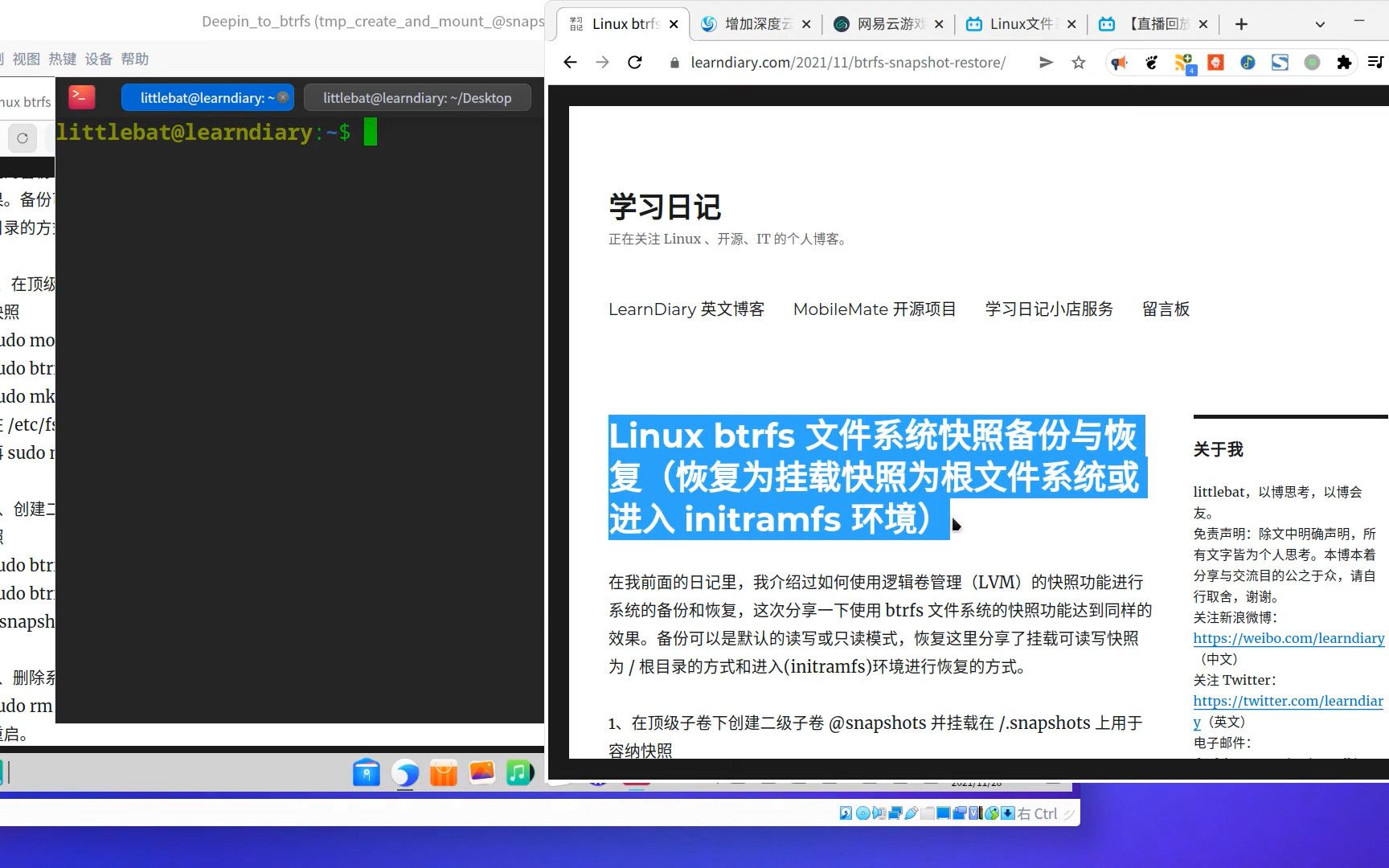
Task: Open the twitter.com/learndiary link
Action: pyautogui.click(x=1288, y=701)
